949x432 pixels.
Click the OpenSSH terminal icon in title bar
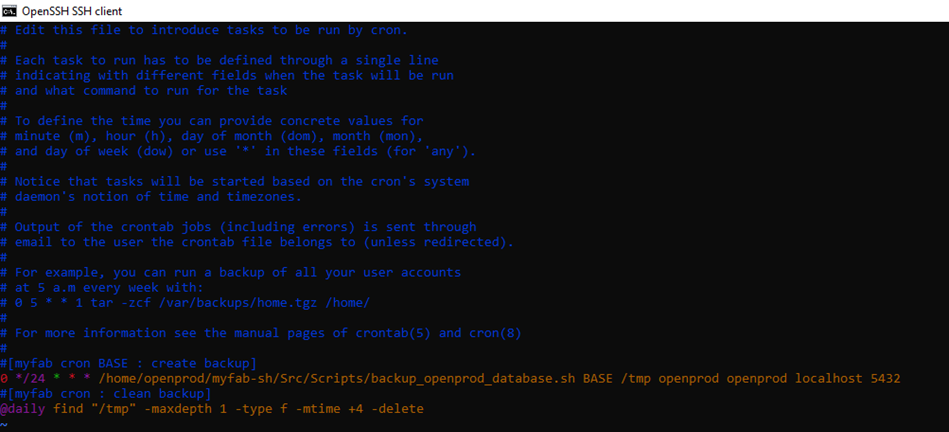point(9,11)
